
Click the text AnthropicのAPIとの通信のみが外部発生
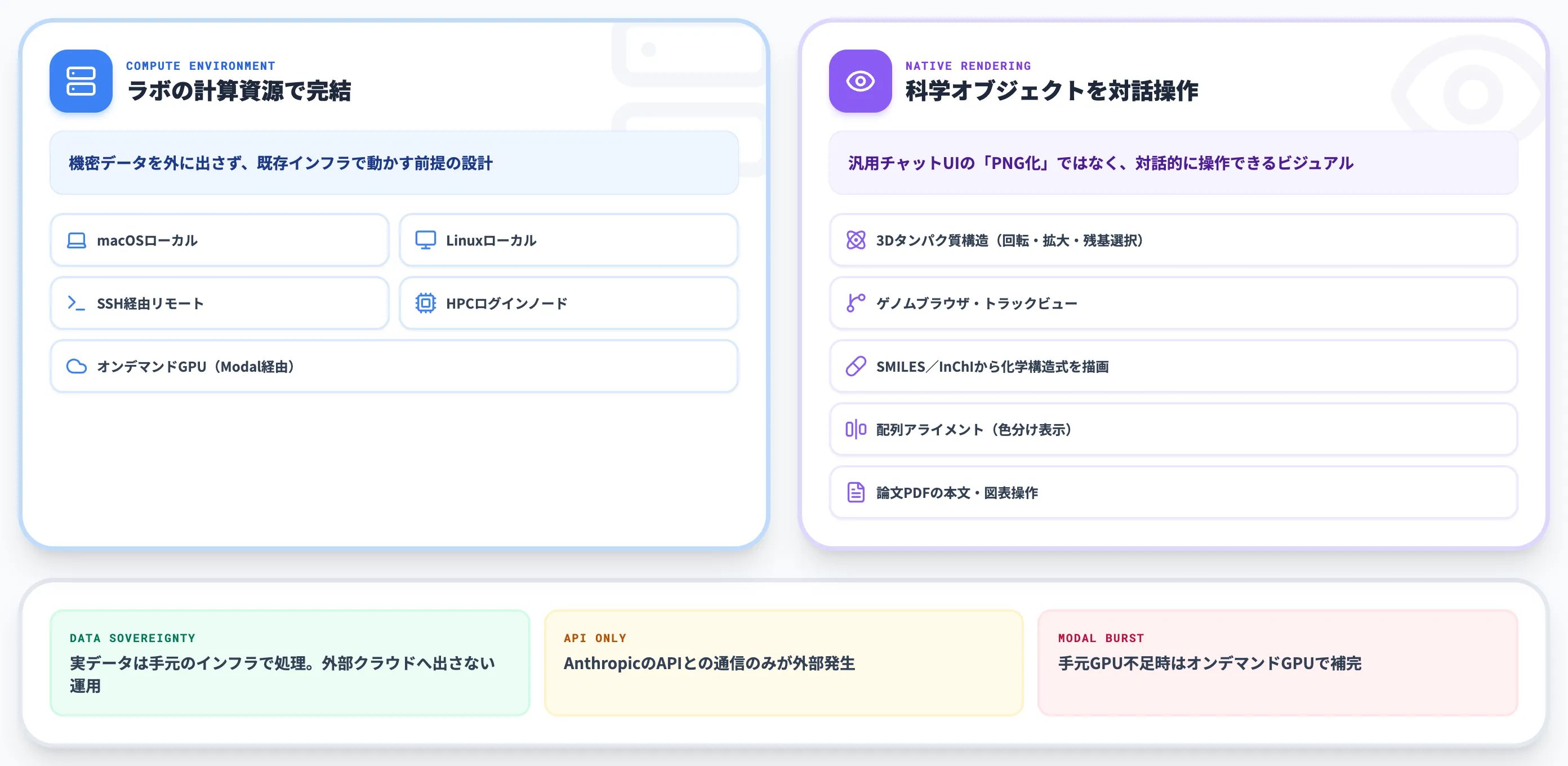coord(709,663)
